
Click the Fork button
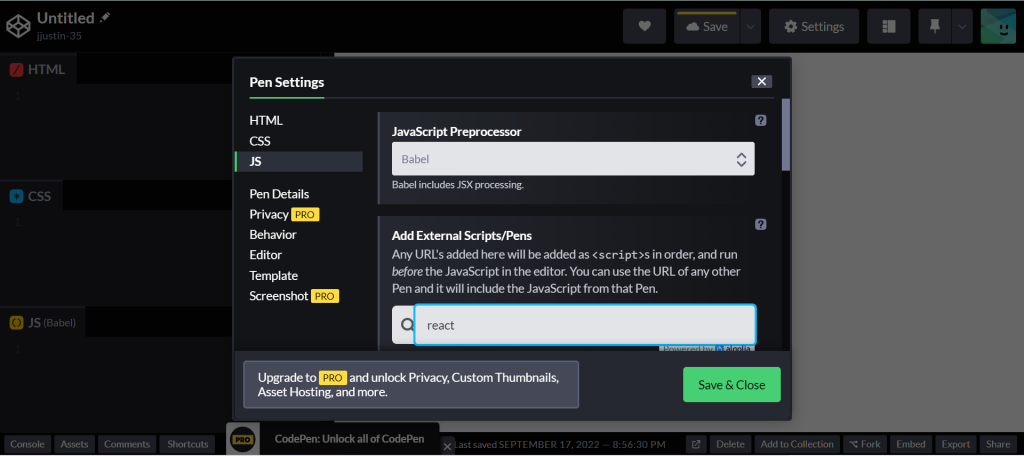(x=865, y=444)
